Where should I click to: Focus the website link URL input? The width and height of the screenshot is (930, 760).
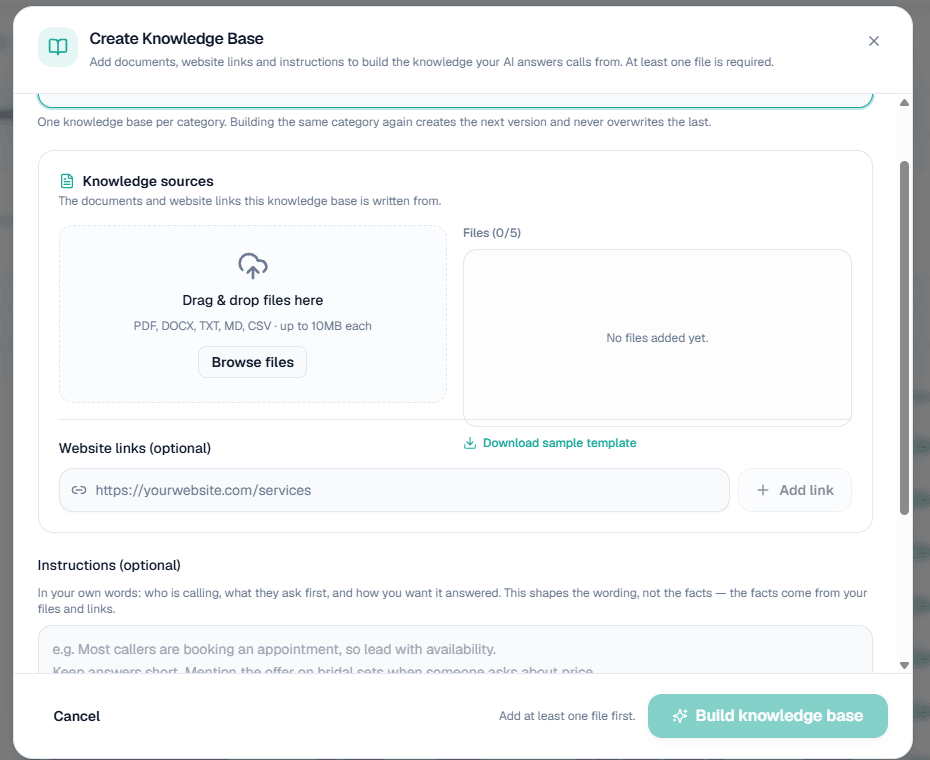point(394,490)
